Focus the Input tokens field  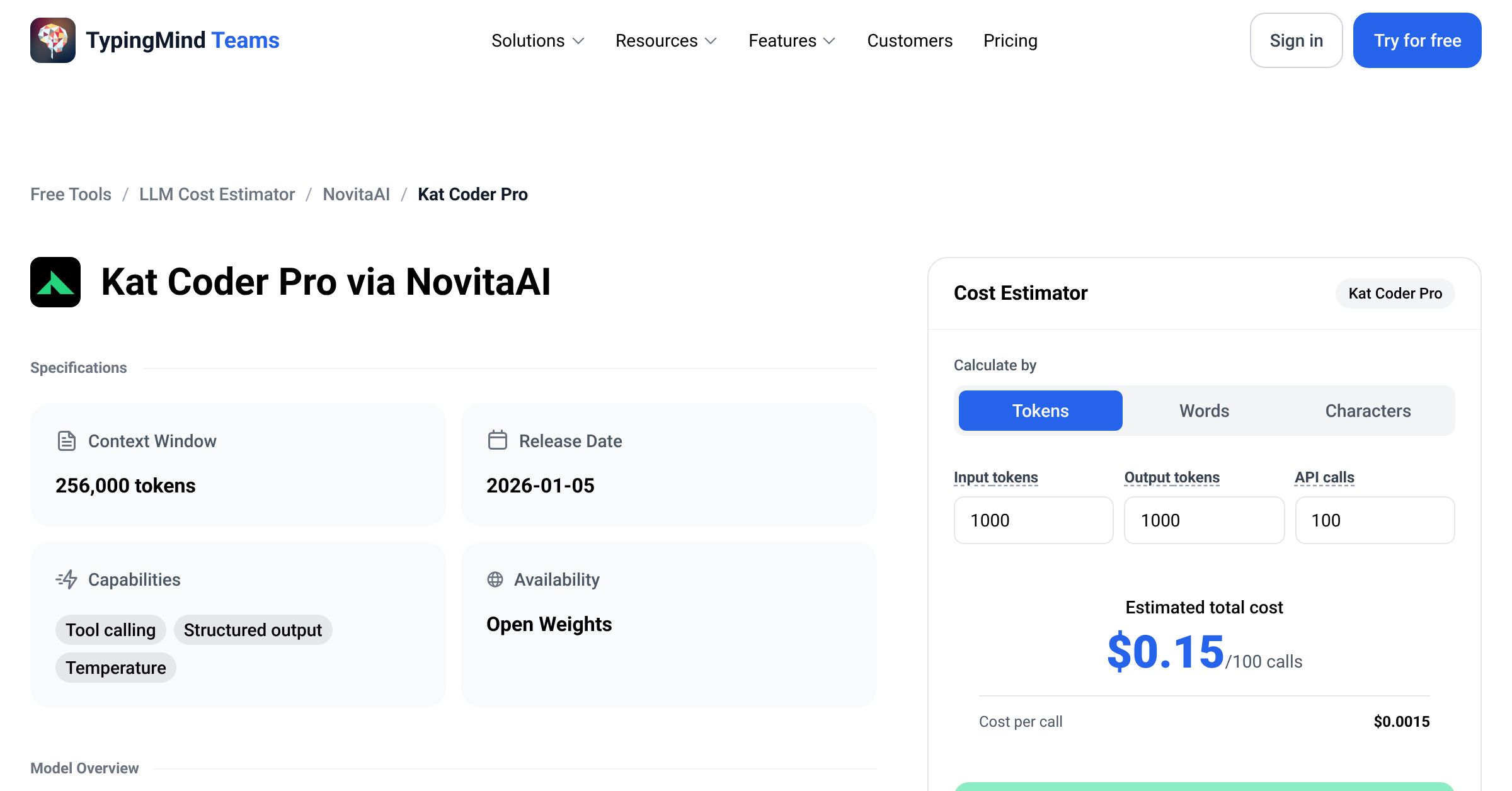[1034, 520]
